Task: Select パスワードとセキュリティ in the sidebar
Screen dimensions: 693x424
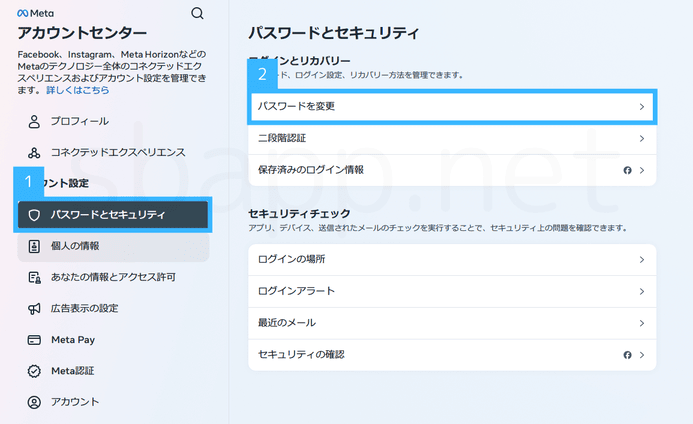Action: (113, 215)
